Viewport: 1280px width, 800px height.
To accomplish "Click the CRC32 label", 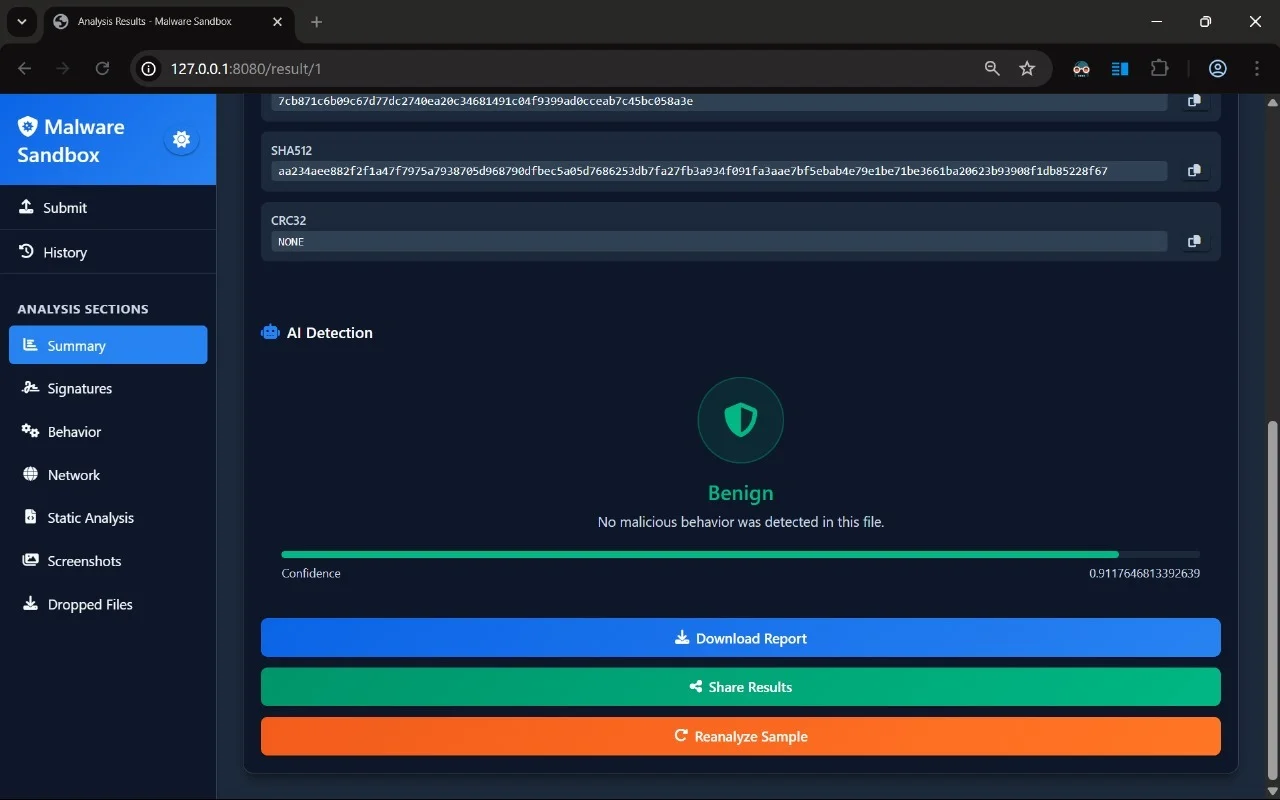I will click(x=288, y=221).
